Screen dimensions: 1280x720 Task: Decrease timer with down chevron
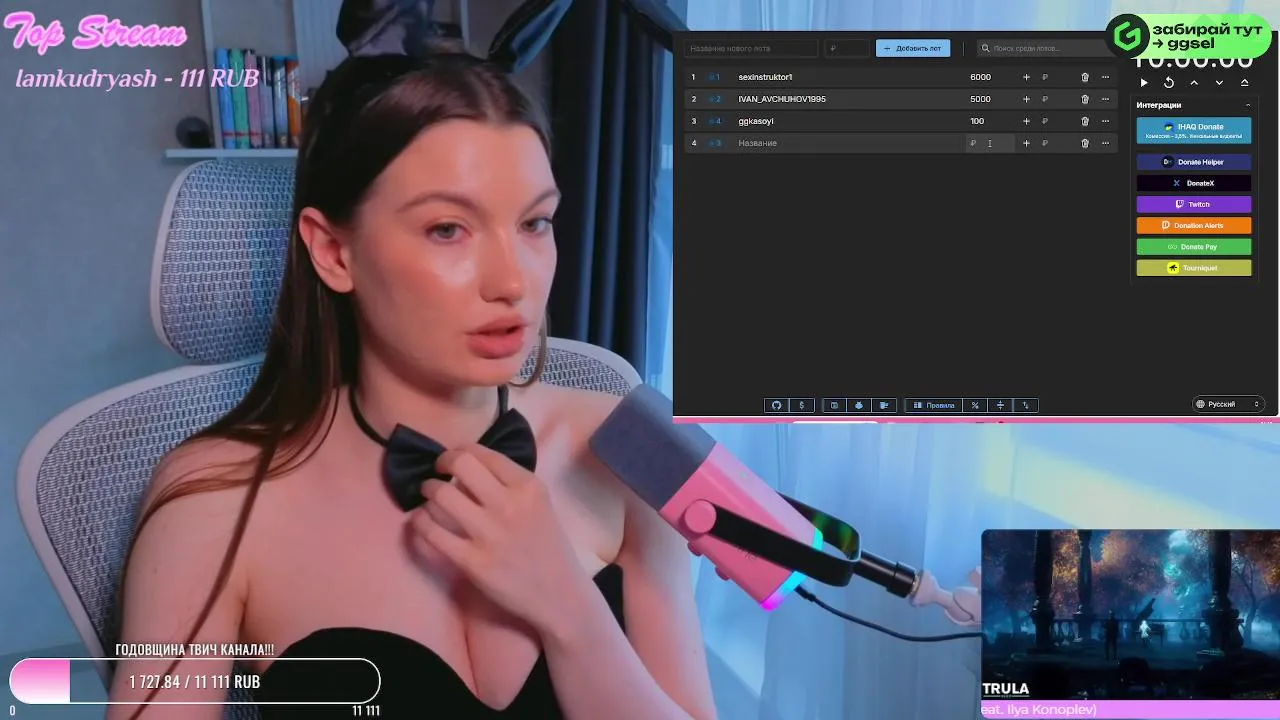tap(1219, 83)
